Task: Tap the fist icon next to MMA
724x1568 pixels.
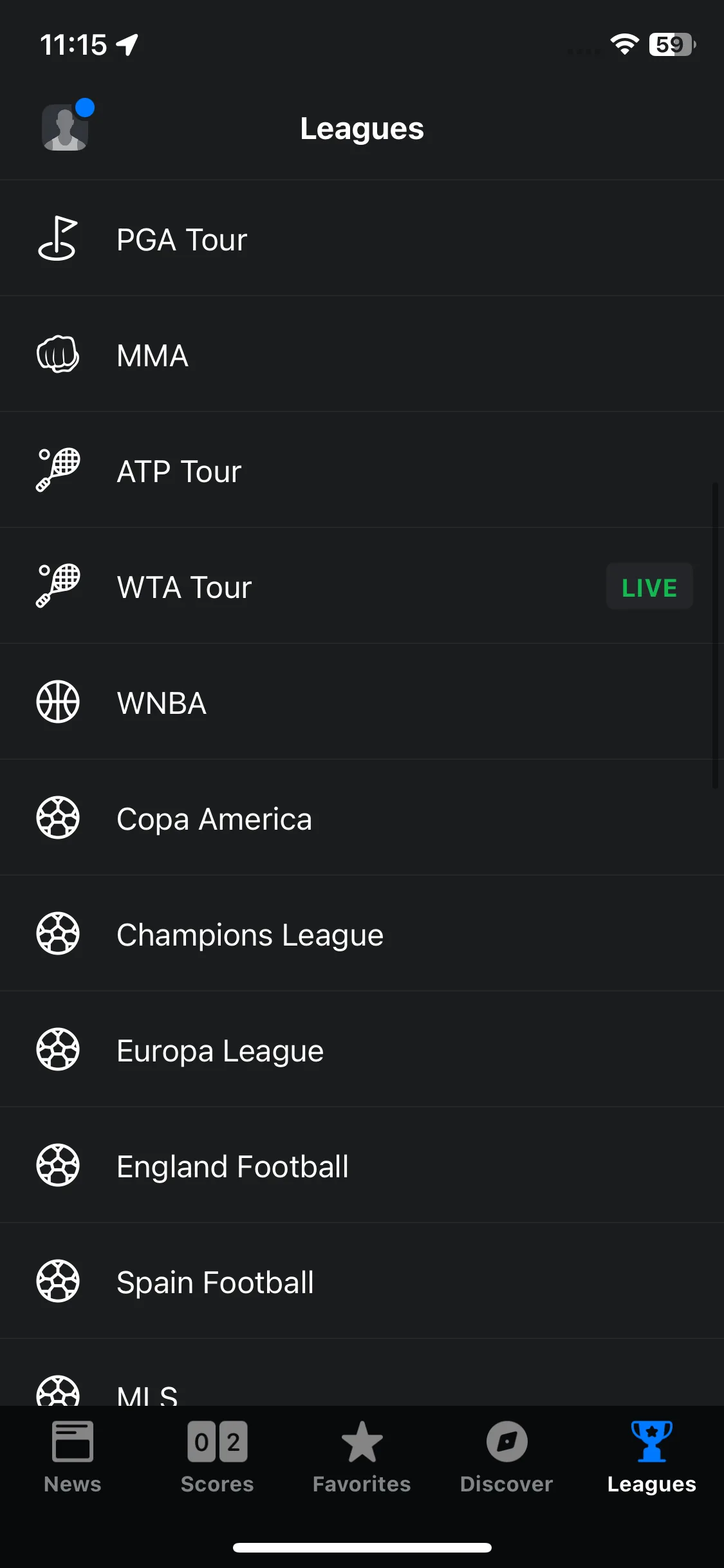Action: (58, 354)
